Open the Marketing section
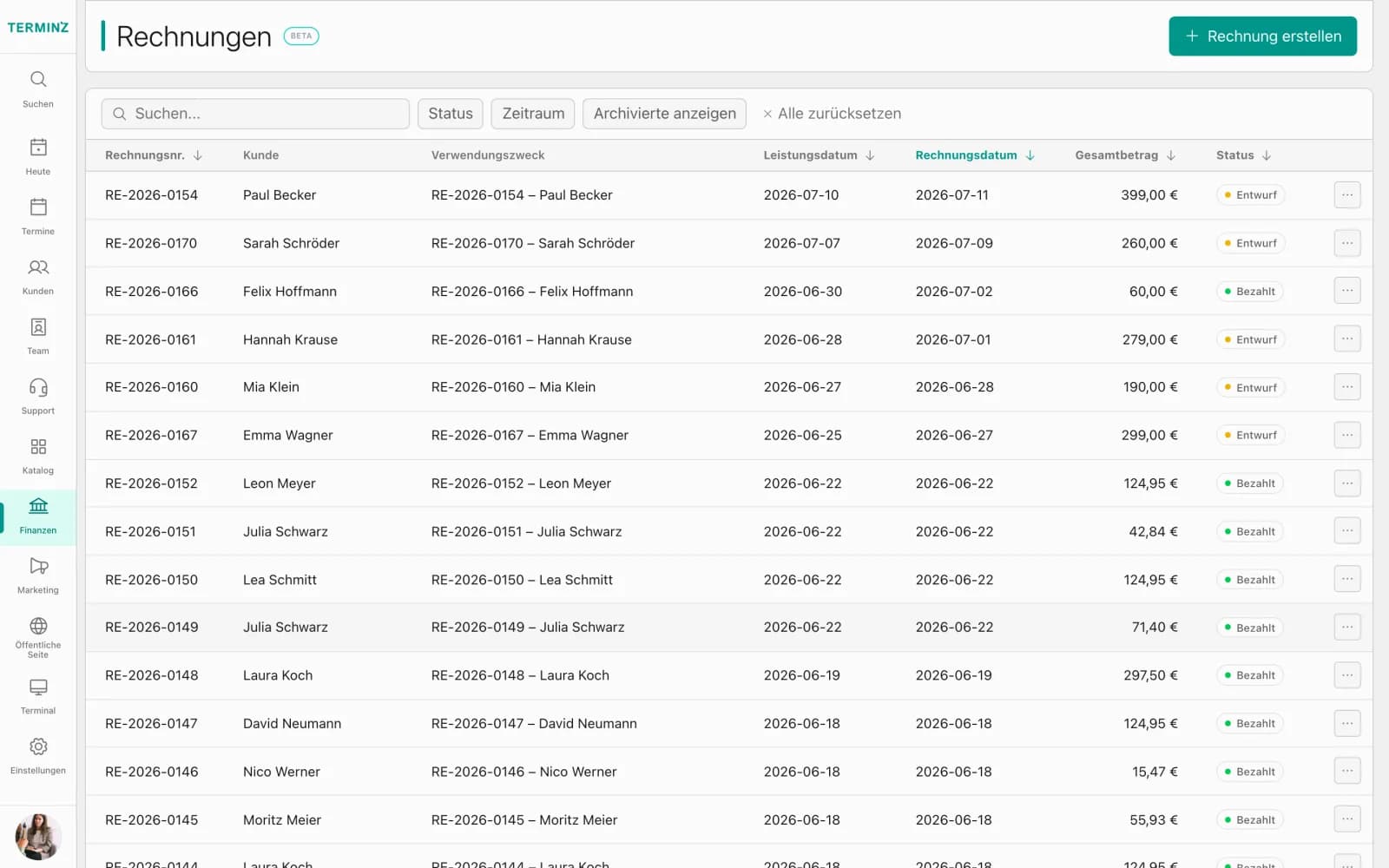The height and width of the screenshot is (868, 1389). pyautogui.click(x=38, y=576)
